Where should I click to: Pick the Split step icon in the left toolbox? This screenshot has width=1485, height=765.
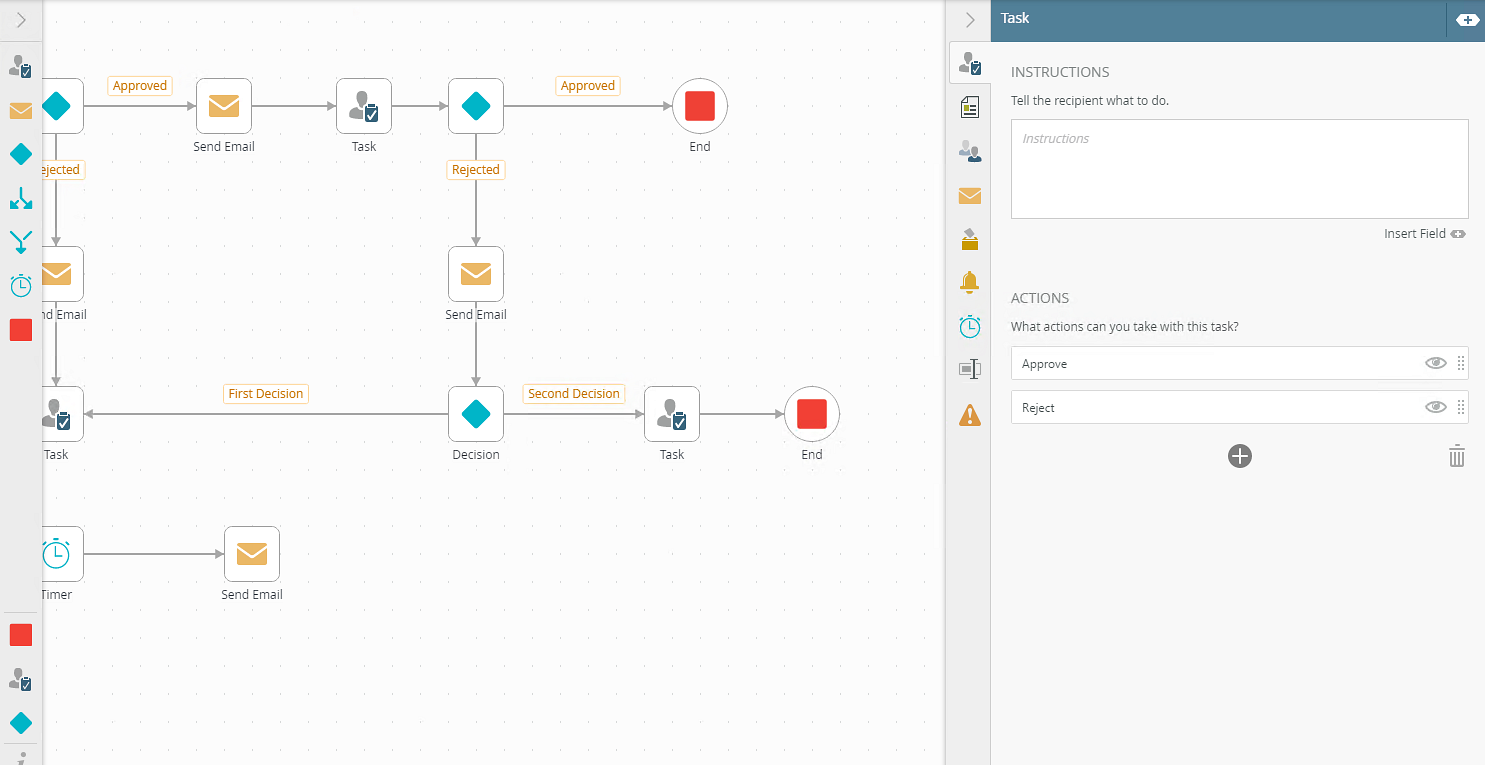pyautogui.click(x=21, y=198)
